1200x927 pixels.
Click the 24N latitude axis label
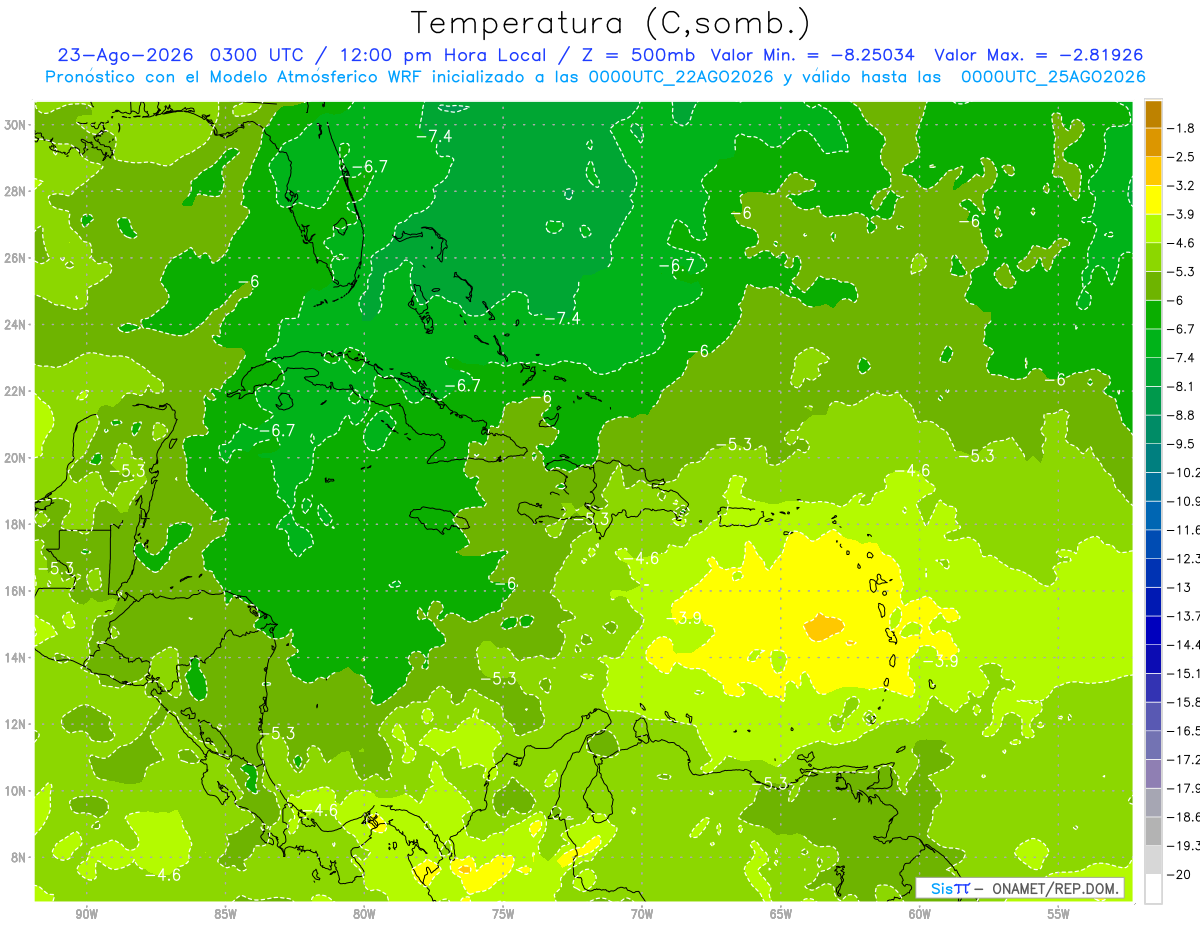coord(15,325)
